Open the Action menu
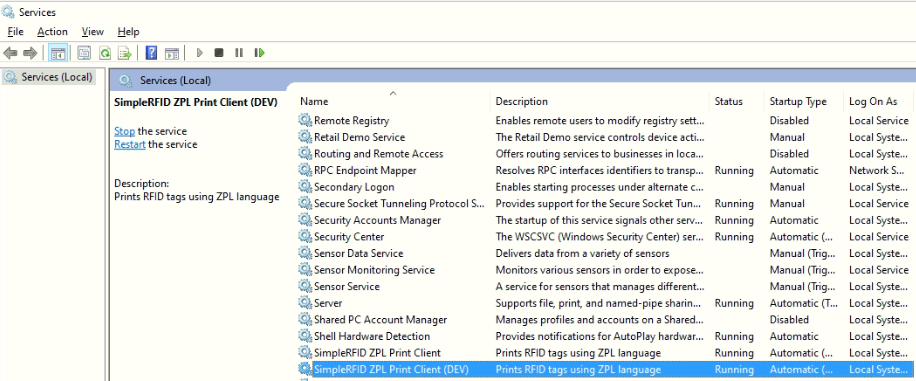 coord(53,32)
